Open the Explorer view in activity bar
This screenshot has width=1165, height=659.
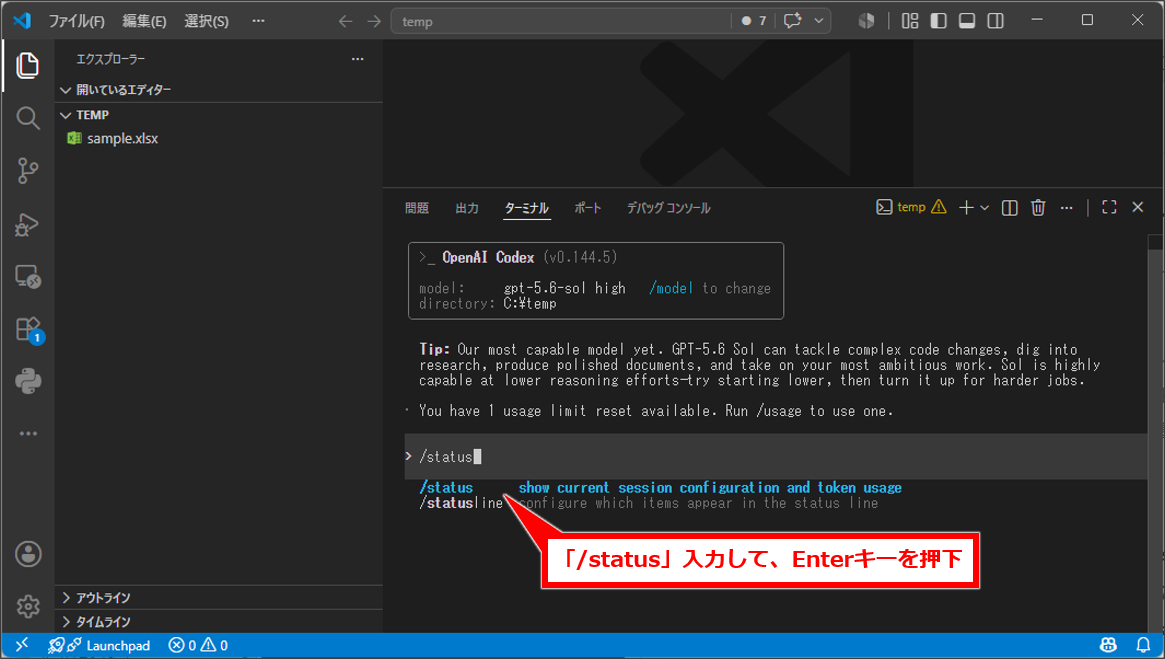coord(27,65)
